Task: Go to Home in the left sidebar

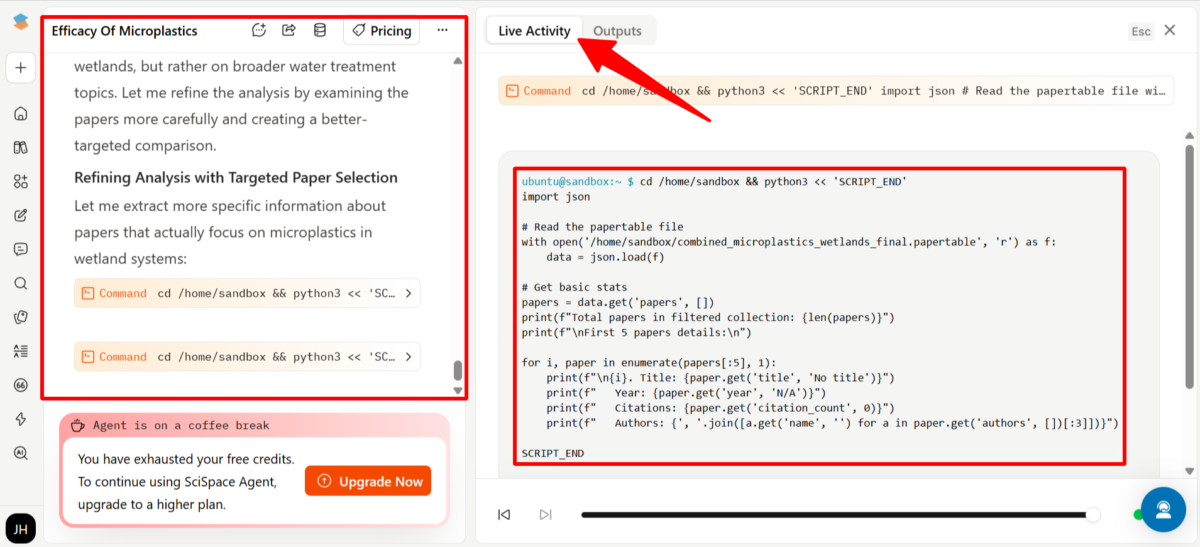Action: 21,113
